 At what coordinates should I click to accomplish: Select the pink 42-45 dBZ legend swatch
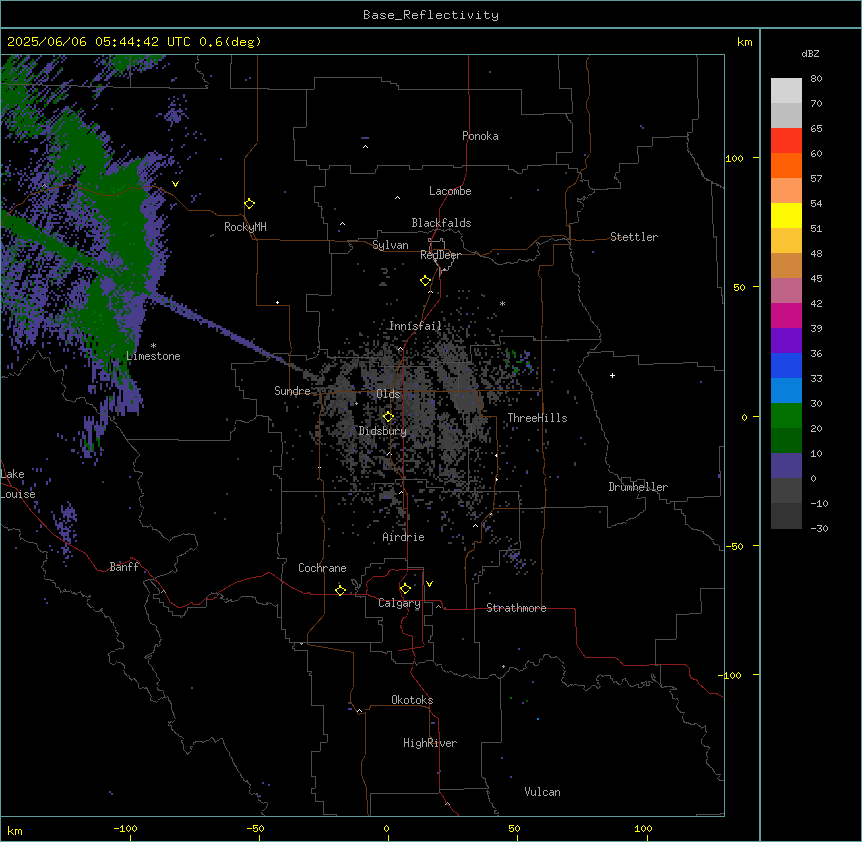tap(786, 291)
